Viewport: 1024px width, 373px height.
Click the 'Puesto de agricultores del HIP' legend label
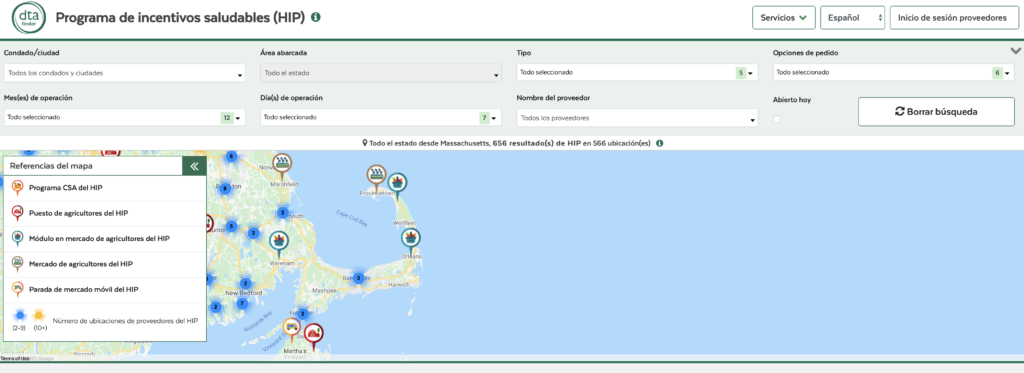(x=78, y=214)
